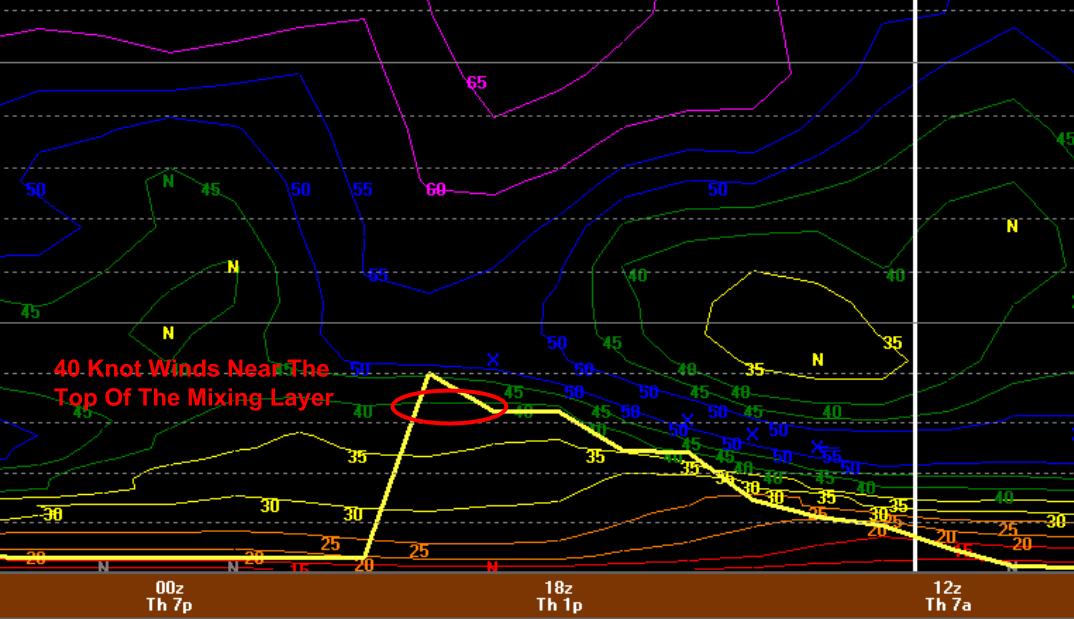Click the white vertical time cursor line
This screenshot has height=619, width=1074.
[915, 250]
